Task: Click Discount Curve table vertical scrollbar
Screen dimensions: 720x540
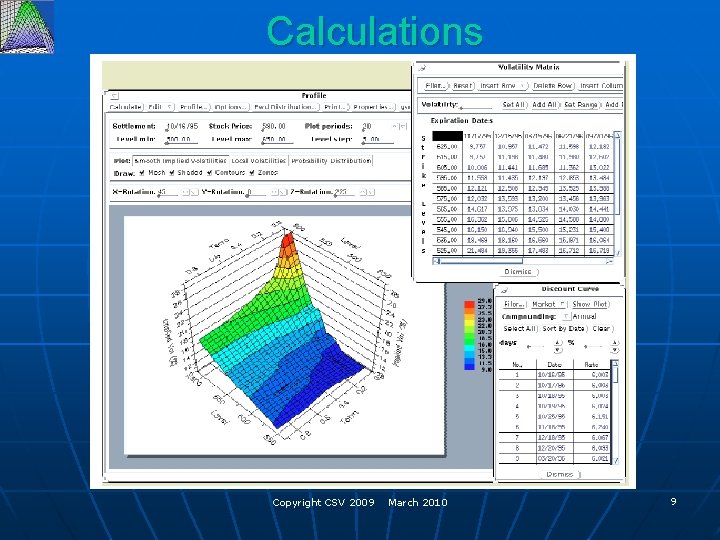Action: coord(616,412)
